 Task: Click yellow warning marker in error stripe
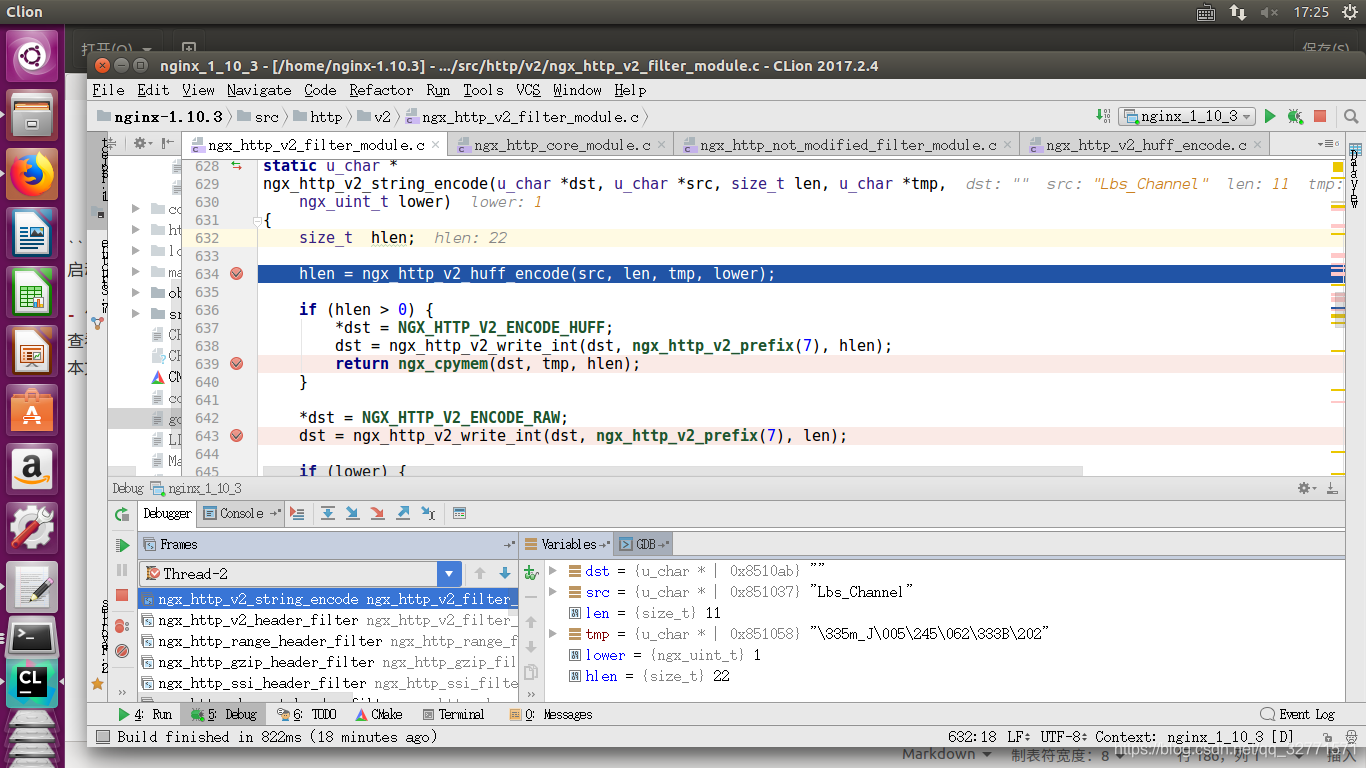coord(1338,166)
